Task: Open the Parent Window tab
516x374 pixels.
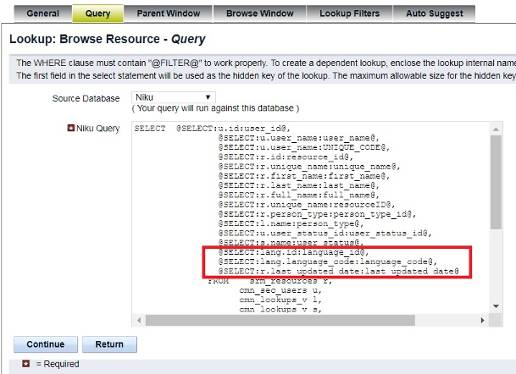Action: pyautogui.click(x=168, y=14)
